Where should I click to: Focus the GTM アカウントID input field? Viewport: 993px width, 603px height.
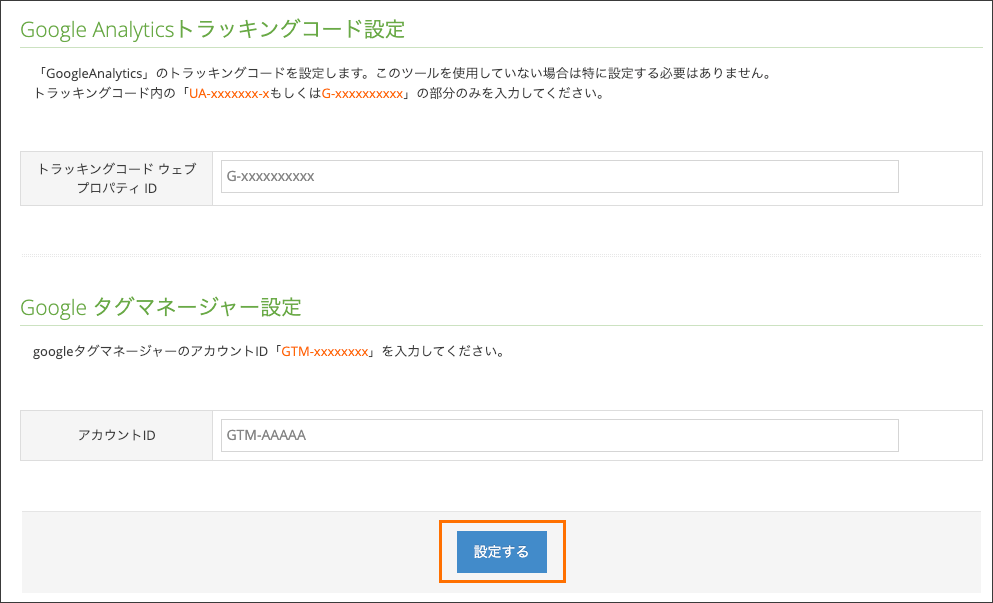[x=559, y=435]
